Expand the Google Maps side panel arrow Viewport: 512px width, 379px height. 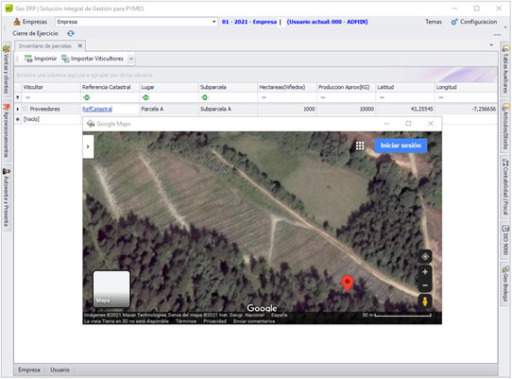click(x=88, y=146)
